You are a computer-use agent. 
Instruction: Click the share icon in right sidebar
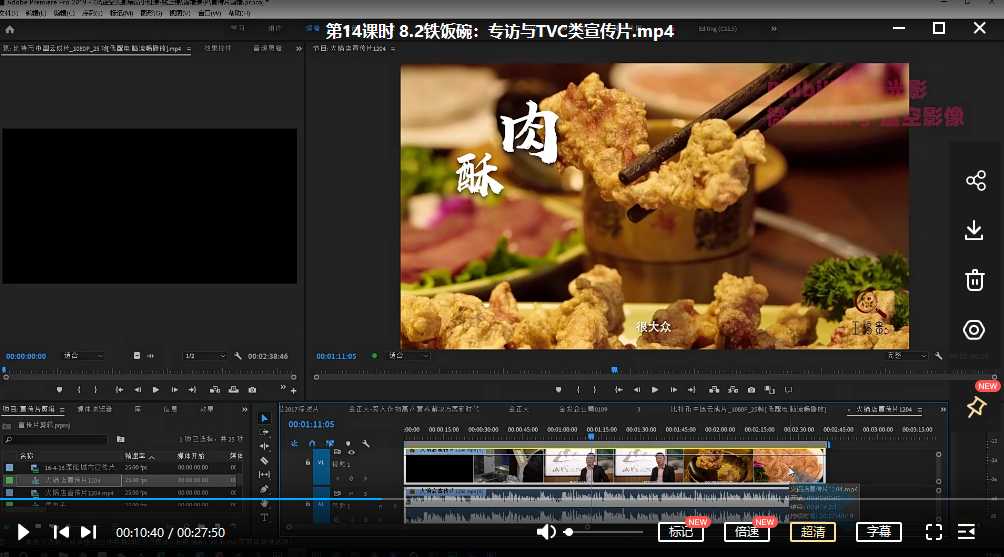coord(975,181)
